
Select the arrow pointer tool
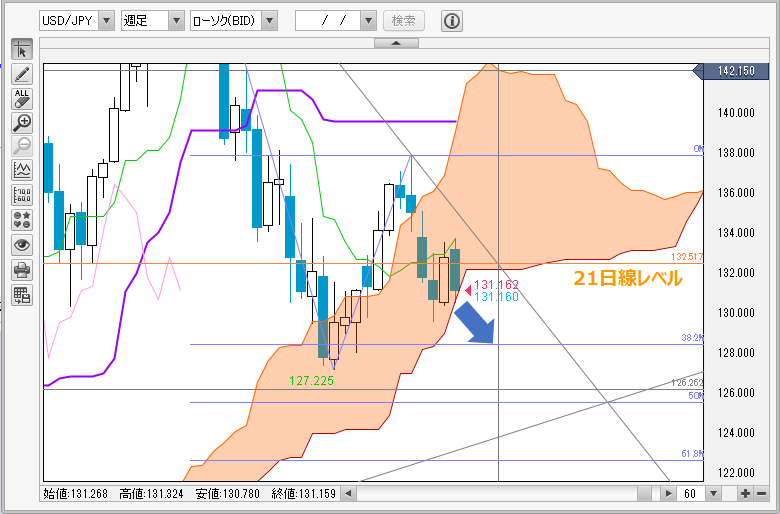[22, 50]
